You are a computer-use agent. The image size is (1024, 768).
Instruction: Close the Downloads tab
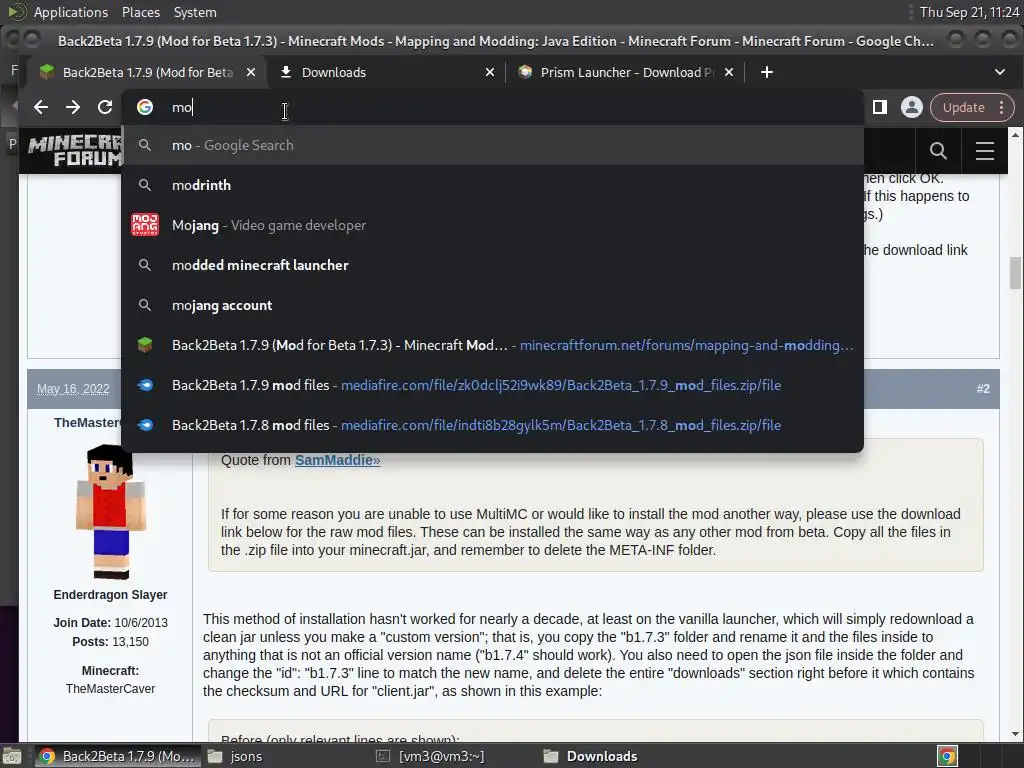tap(490, 72)
